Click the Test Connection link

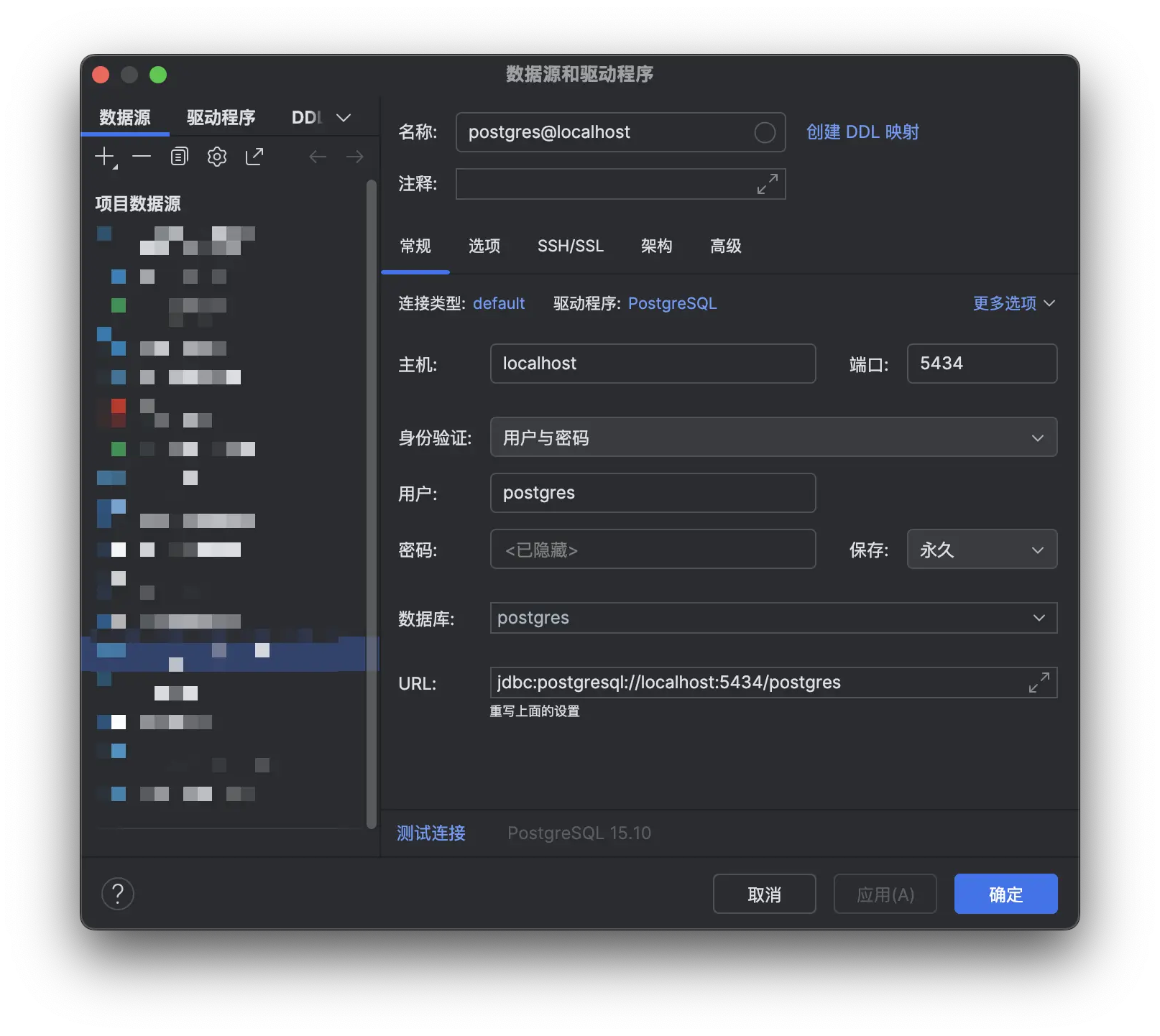click(x=431, y=833)
